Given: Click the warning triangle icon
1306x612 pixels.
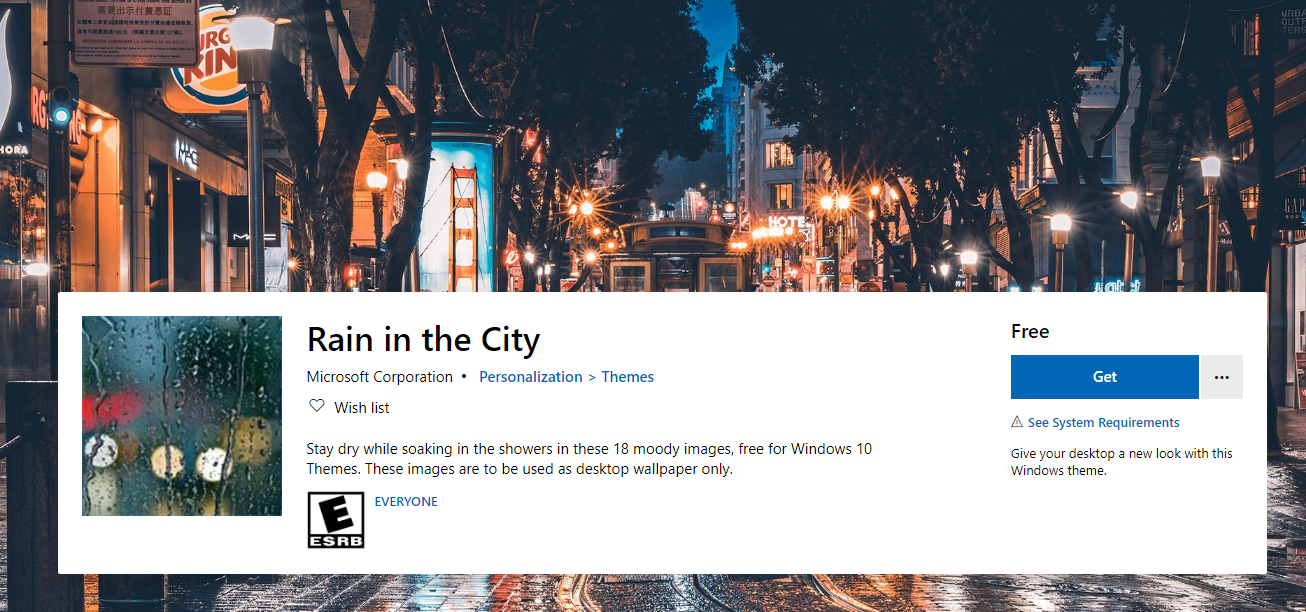Looking at the screenshot, I should [1017, 422].
